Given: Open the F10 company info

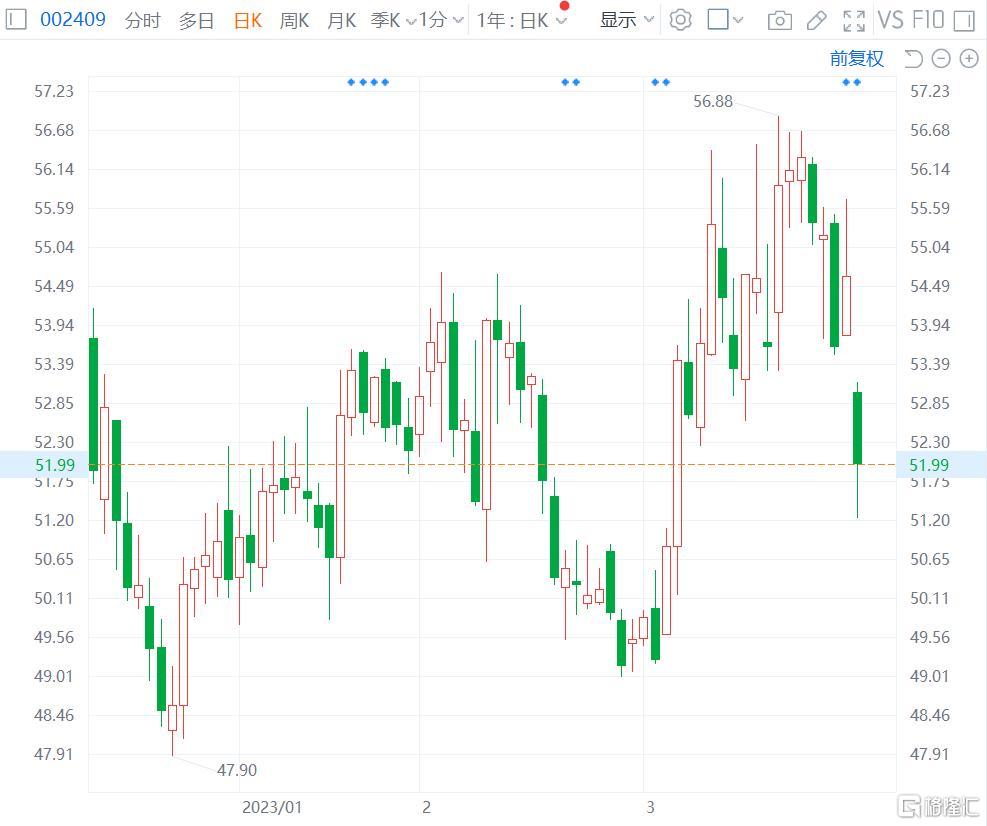Looking at the screenshot, I should (x=928, y=20).
